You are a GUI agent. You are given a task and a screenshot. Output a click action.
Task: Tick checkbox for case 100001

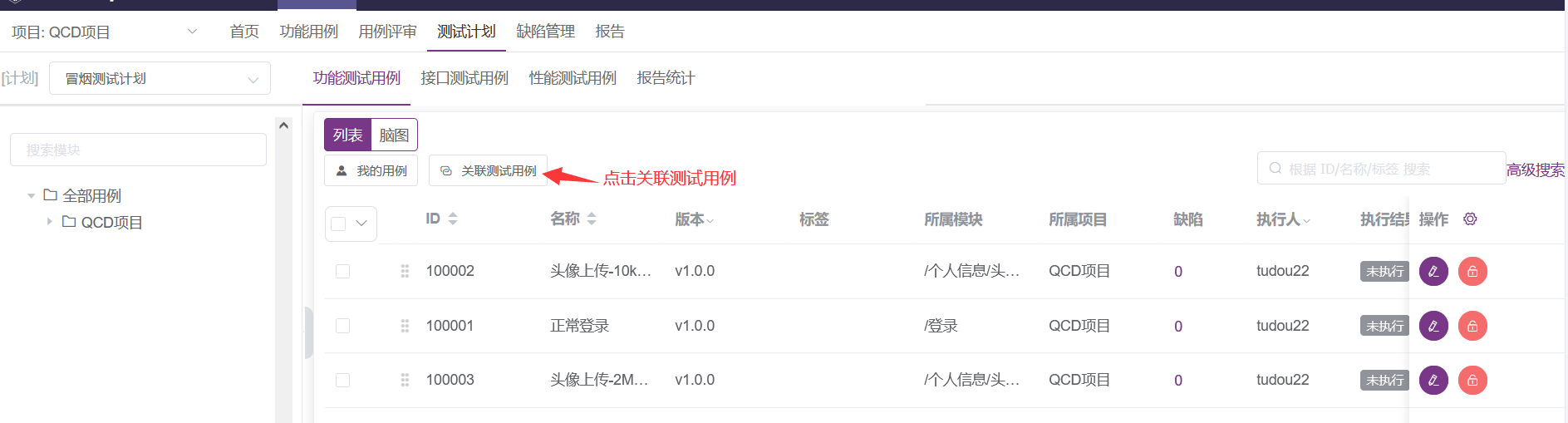(342, 326)
